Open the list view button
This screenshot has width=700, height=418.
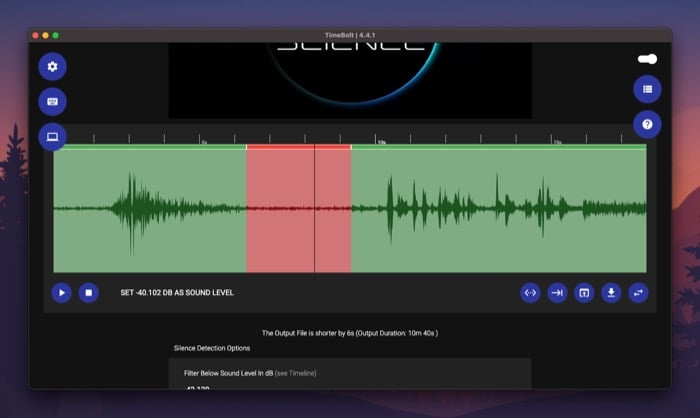click(647, 89)
